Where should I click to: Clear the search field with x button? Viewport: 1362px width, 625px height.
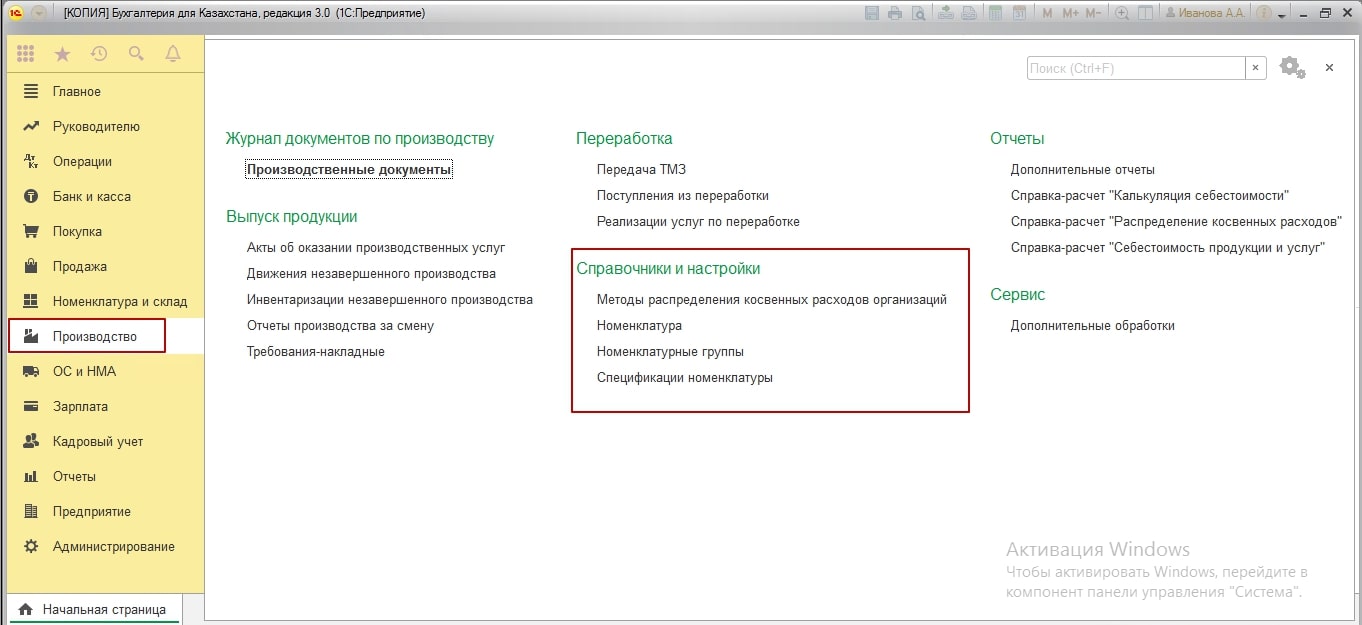coord(1255,68)
